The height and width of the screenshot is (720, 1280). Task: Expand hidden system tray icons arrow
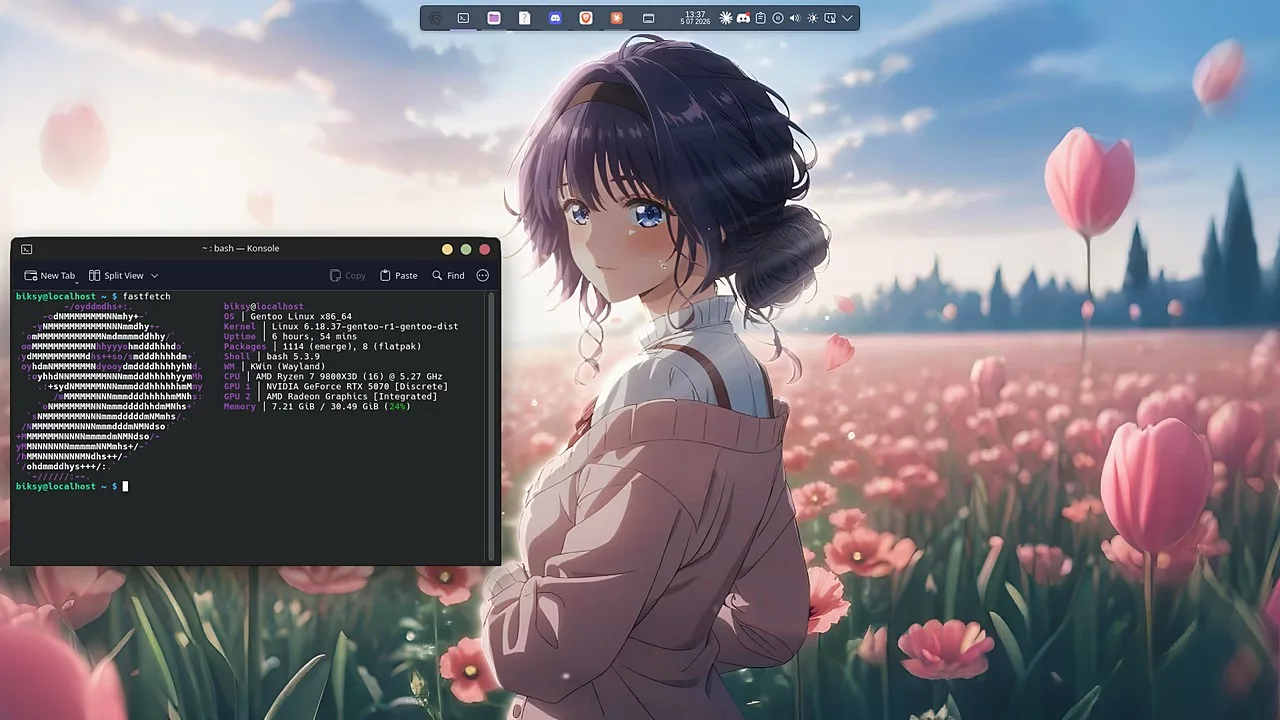point(847,18)
